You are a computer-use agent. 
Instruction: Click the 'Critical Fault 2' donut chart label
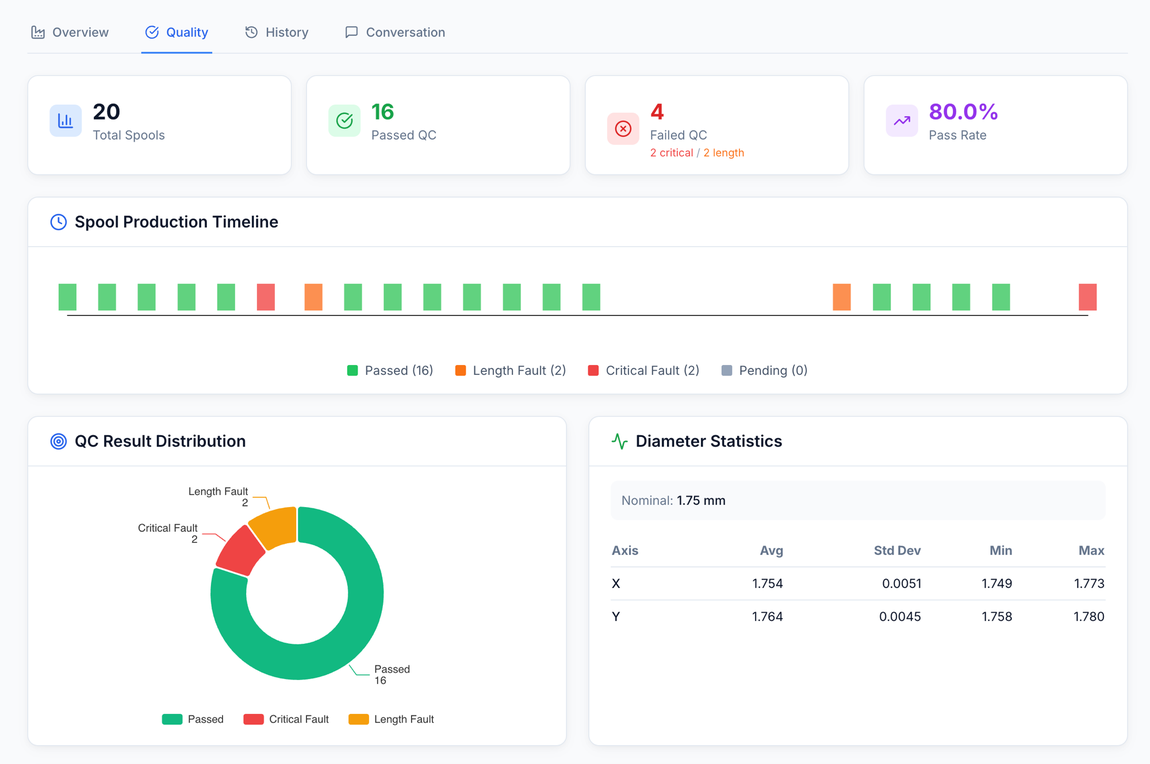click(x=168, y=533)
